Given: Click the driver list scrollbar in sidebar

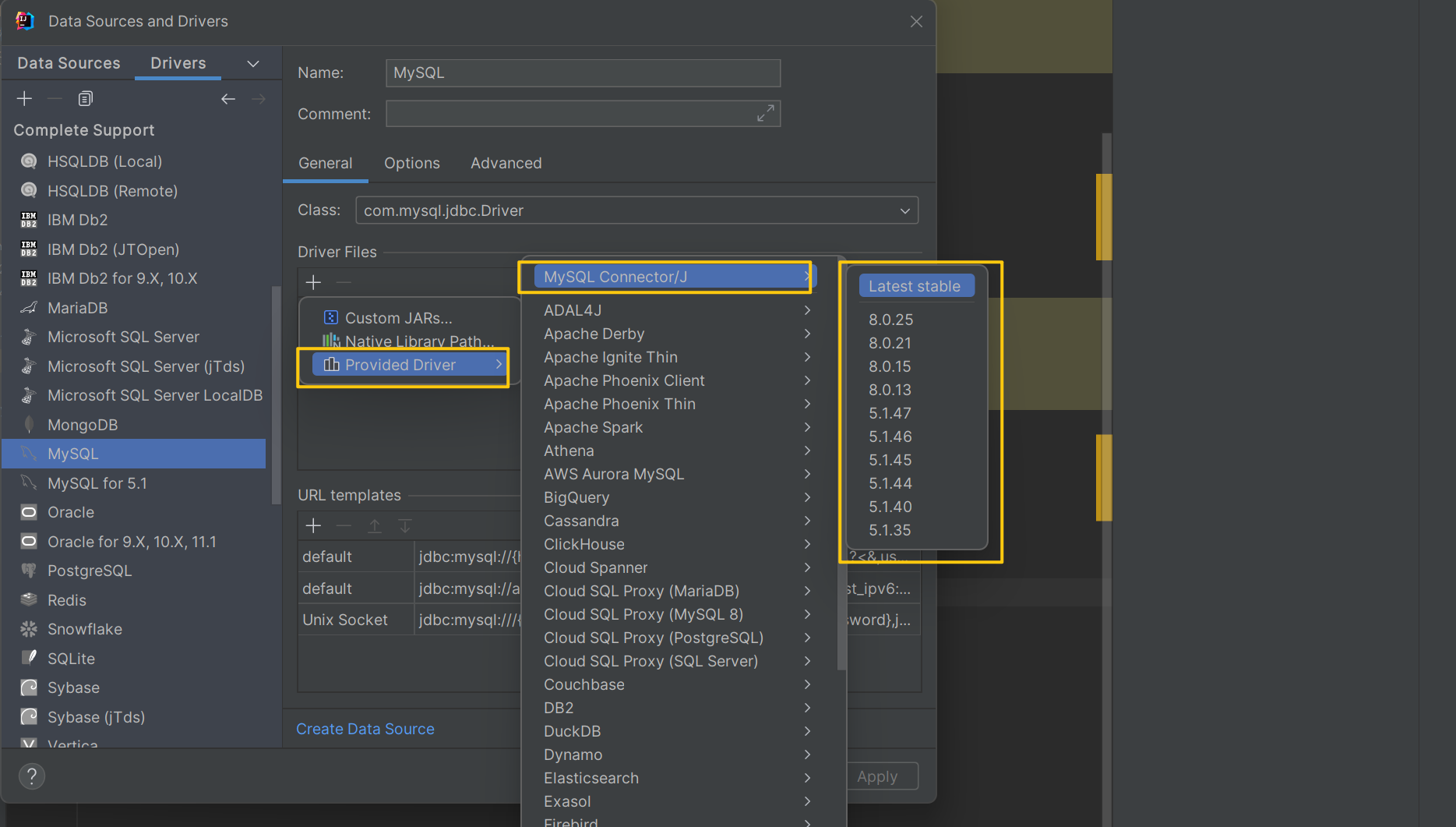Looking at the screenshot, I should 275,395.
